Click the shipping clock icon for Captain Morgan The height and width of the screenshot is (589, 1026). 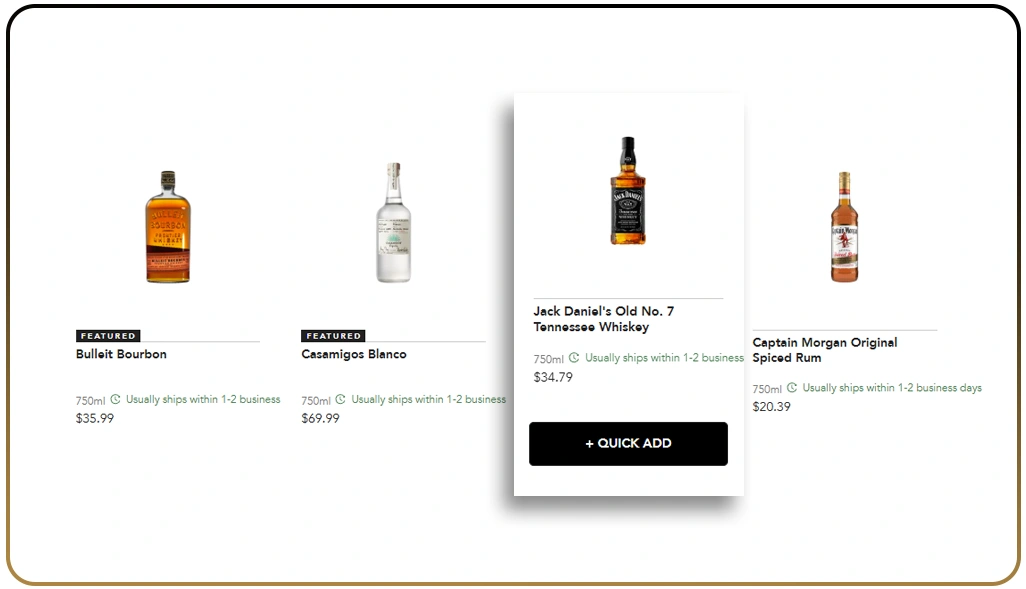(792, 387)
